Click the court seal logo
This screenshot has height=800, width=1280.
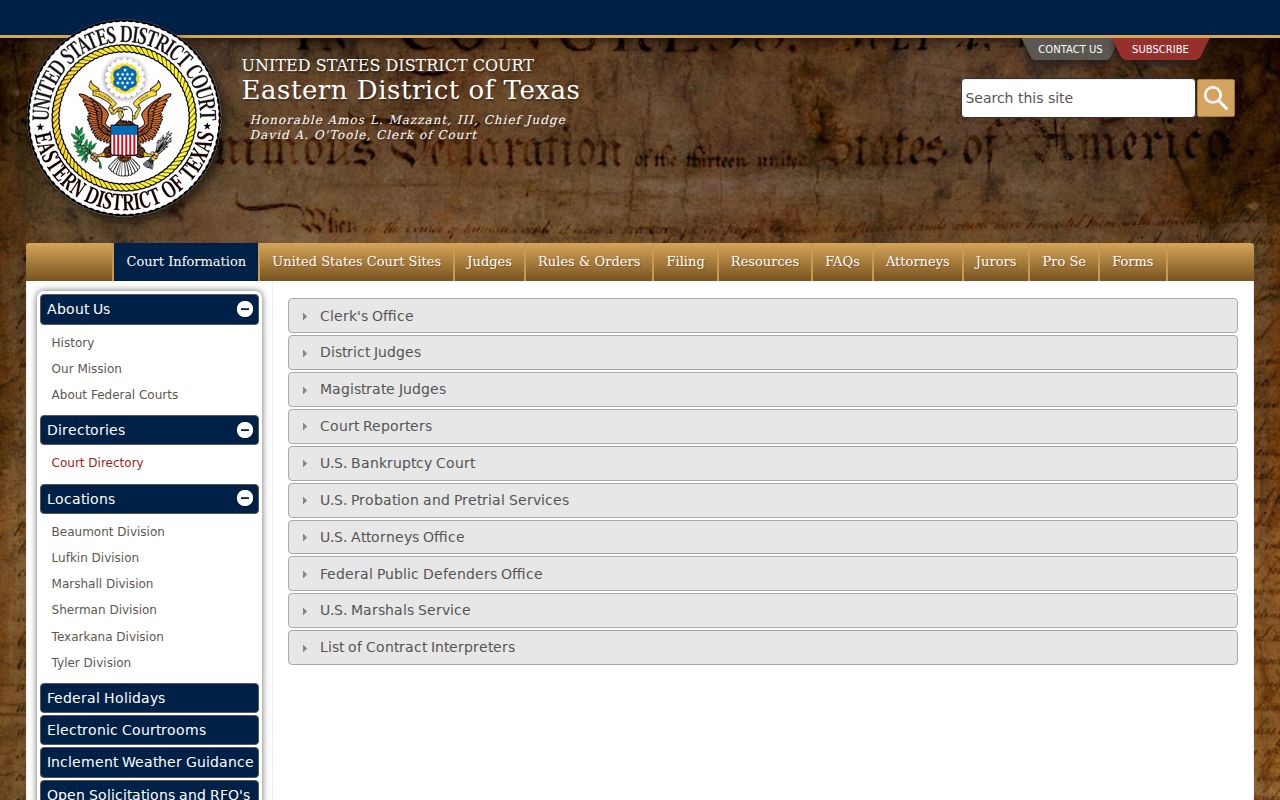(125, 118)
